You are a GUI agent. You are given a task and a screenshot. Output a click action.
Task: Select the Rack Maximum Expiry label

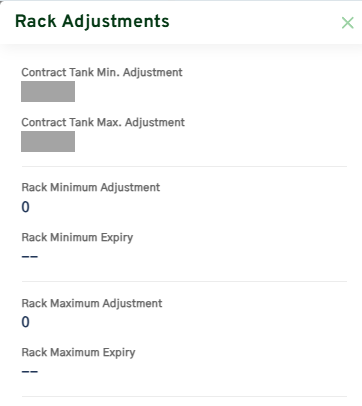click(x=78, y=353)
